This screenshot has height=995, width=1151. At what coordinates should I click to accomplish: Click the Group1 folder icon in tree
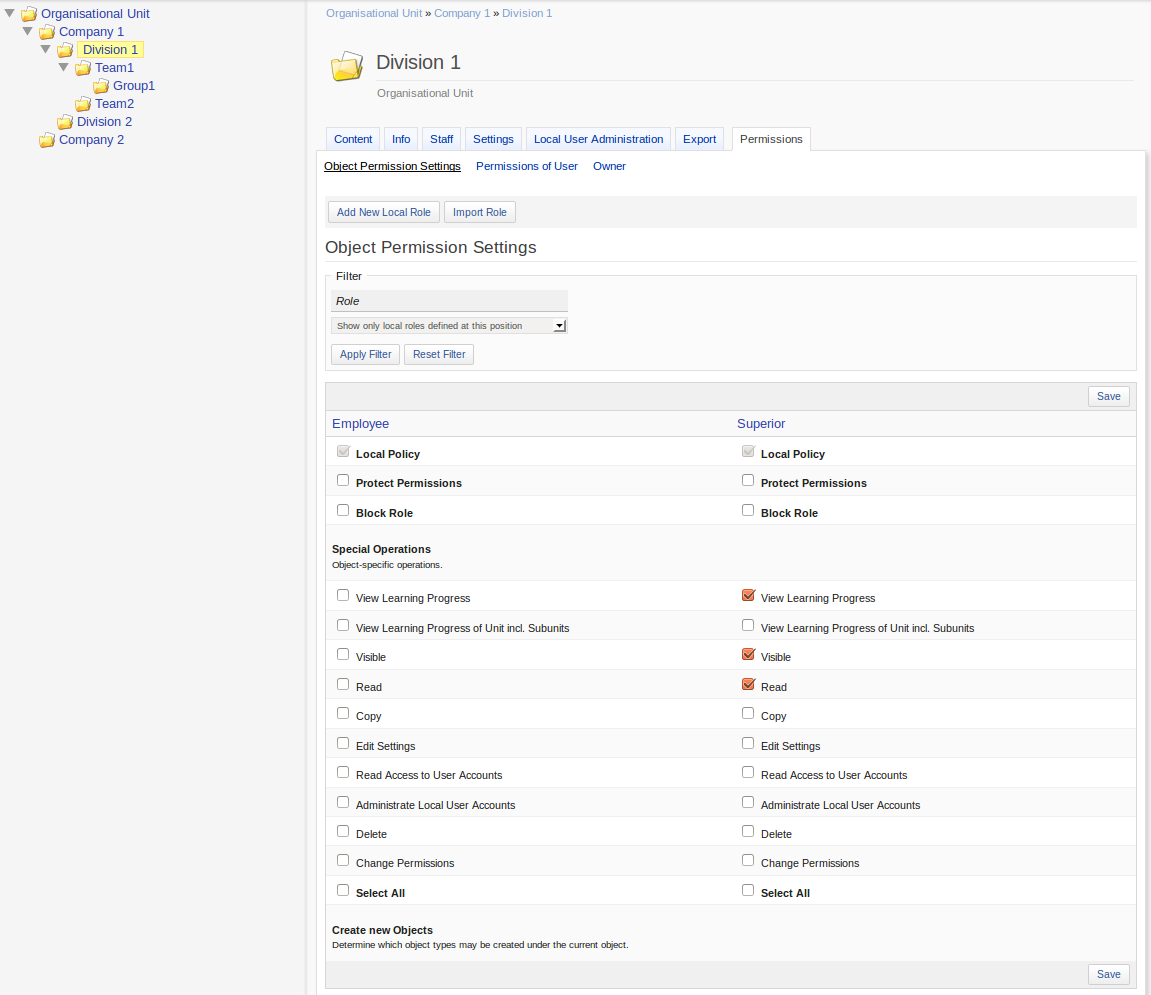pyautogui.click(x=101, y=86)
